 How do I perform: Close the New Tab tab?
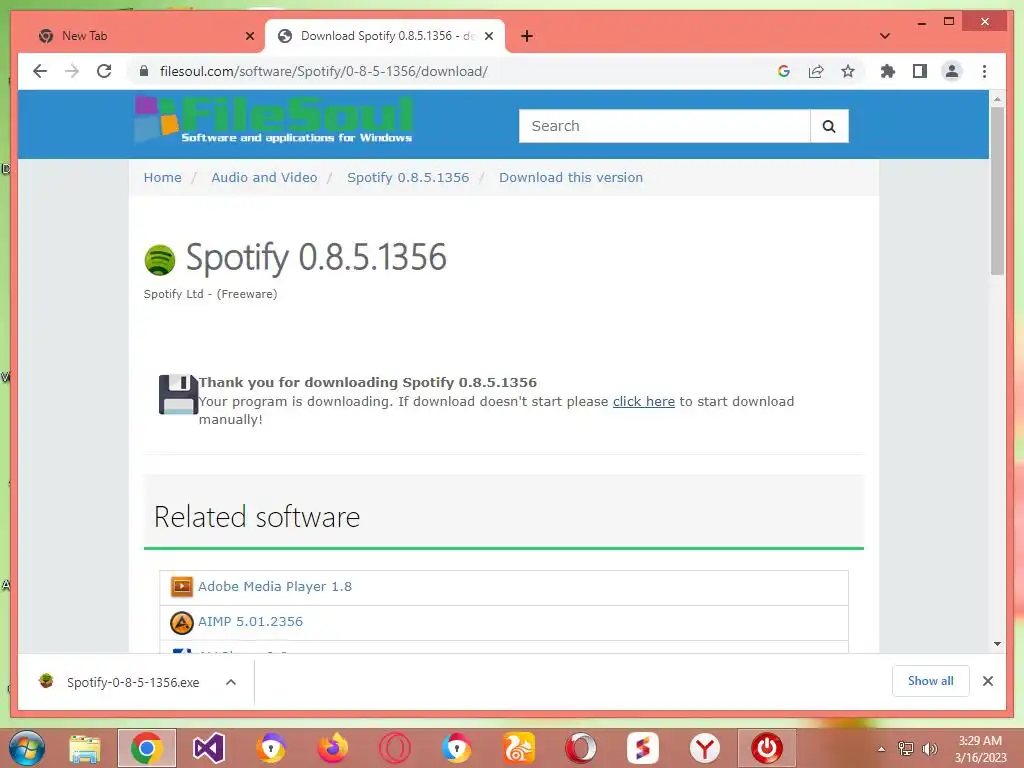click(249, 36)
